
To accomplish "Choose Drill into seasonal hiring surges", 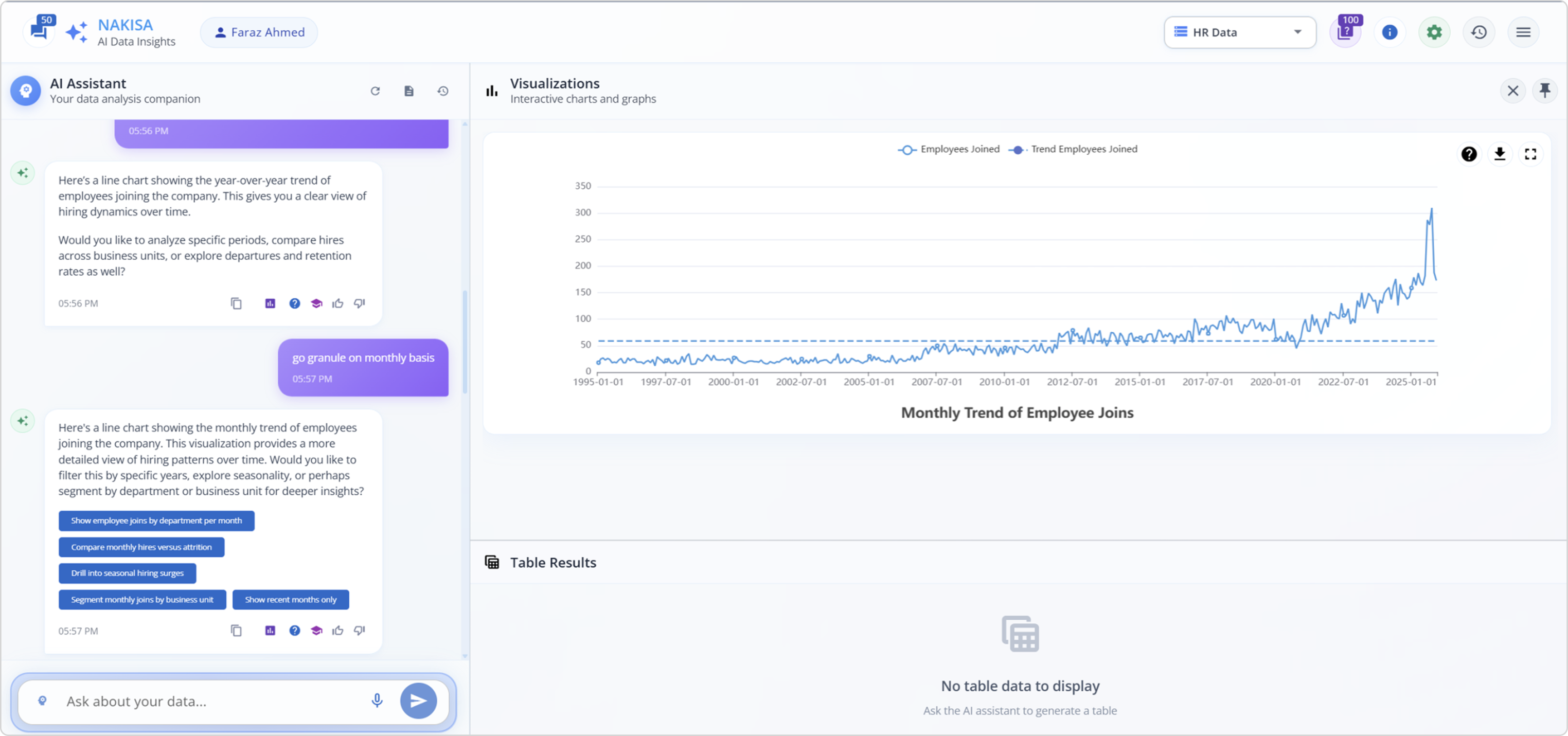I will click(127, 573).
